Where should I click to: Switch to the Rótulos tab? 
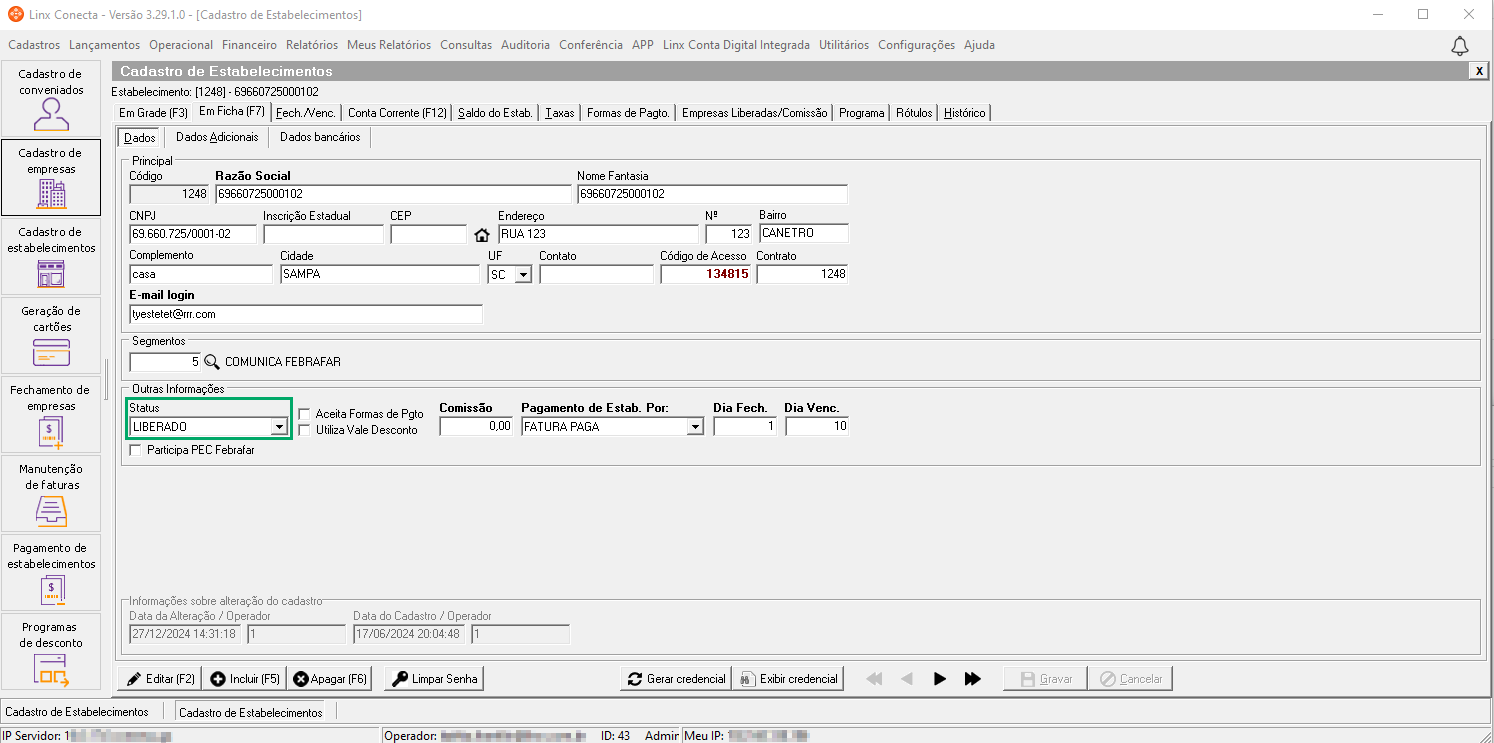[914, 113]
